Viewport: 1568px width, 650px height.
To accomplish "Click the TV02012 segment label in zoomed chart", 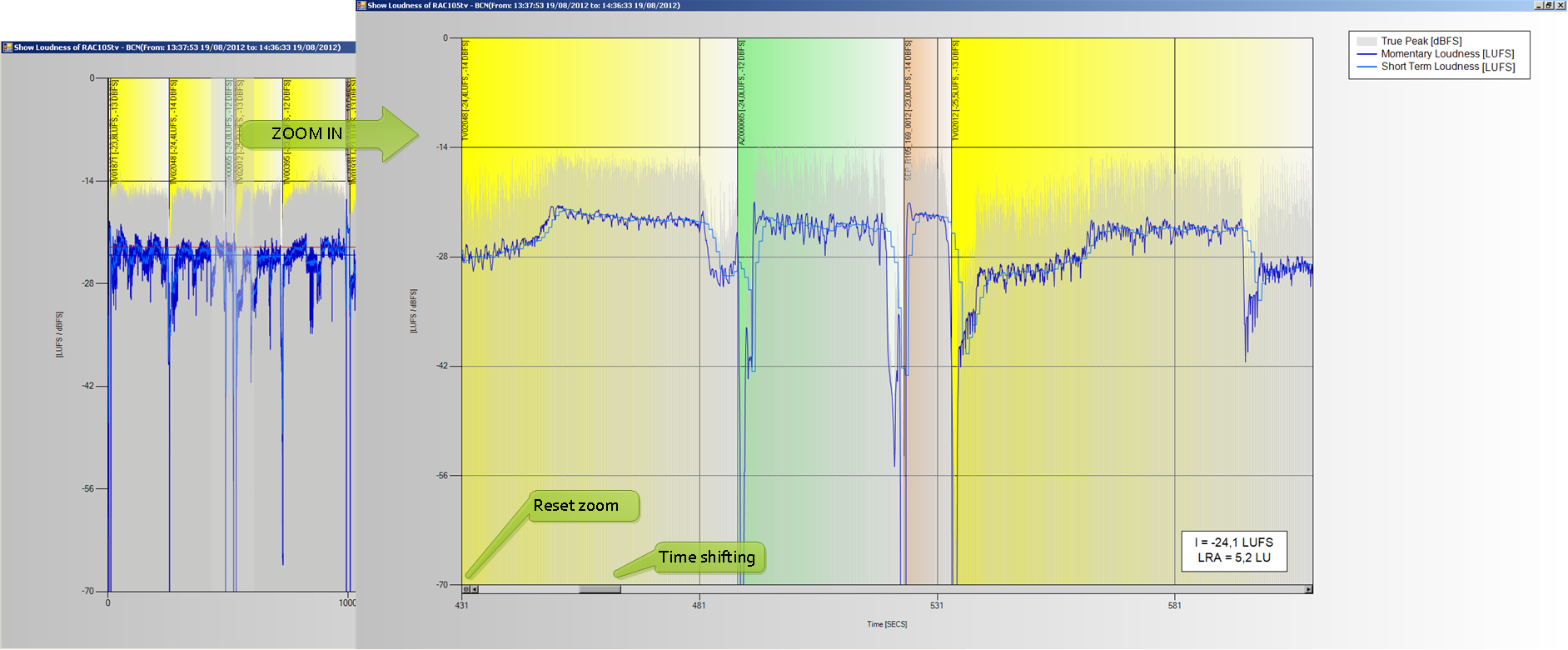I will click(x=956, y=90).
